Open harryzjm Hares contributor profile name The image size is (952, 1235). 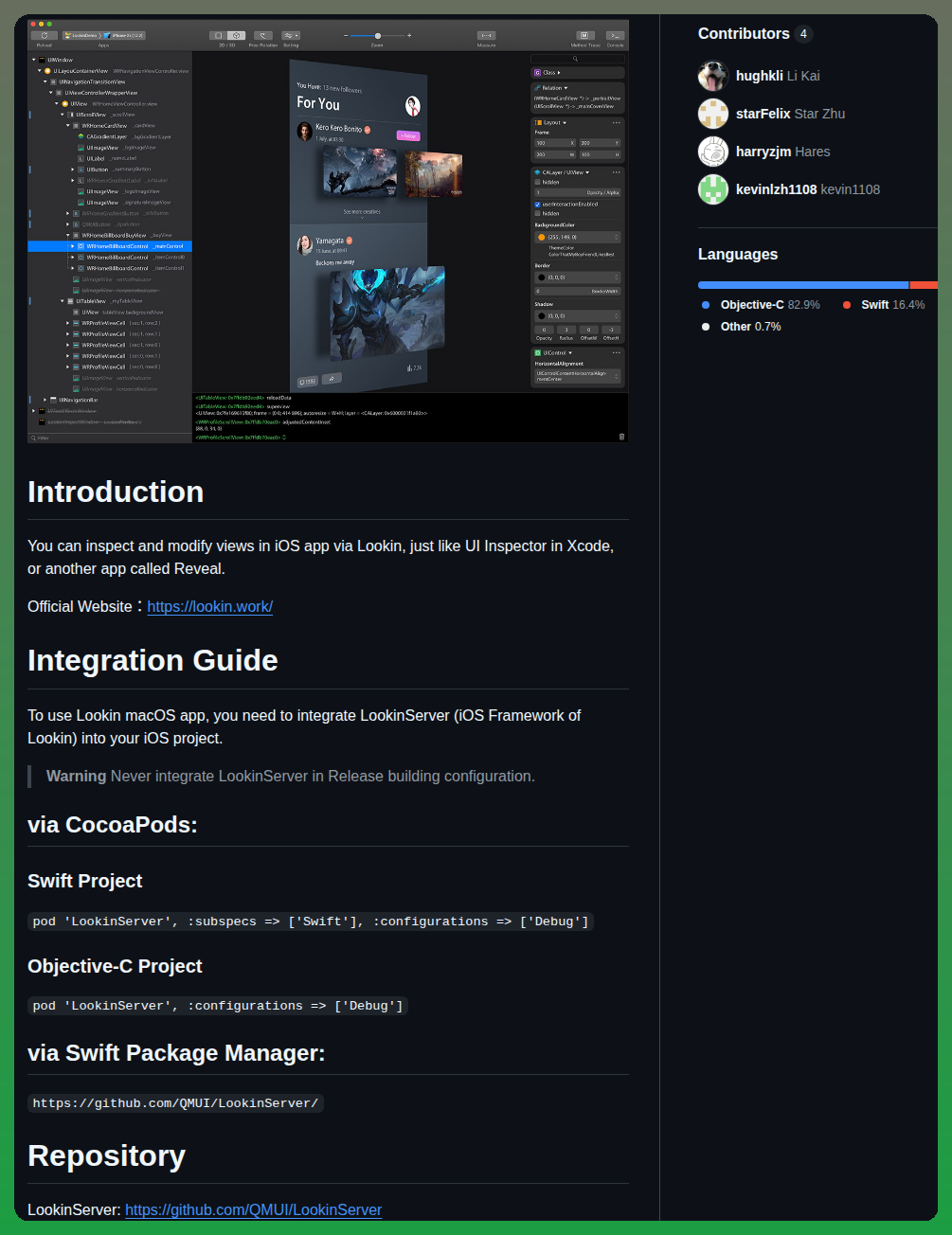pos(782,152)
